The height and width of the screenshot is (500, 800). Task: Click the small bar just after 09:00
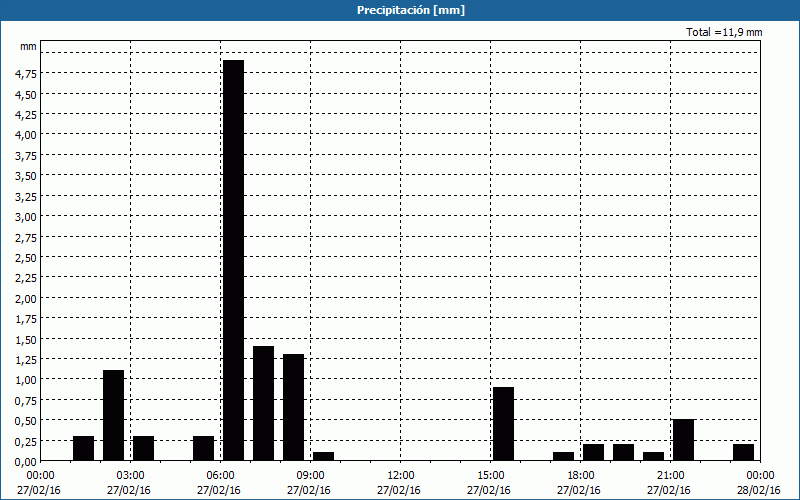pyautogui.click(x=323, y=456)
